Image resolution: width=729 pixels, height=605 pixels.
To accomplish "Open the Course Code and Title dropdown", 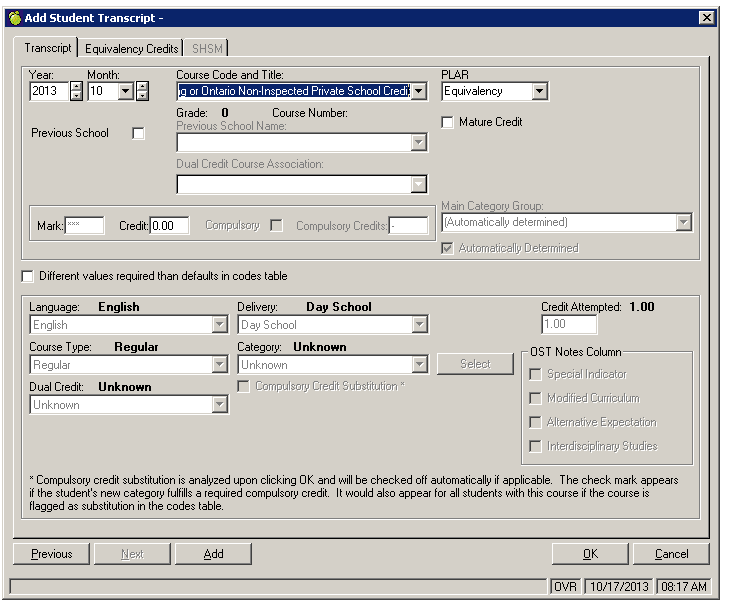I will tap(419, 91).
